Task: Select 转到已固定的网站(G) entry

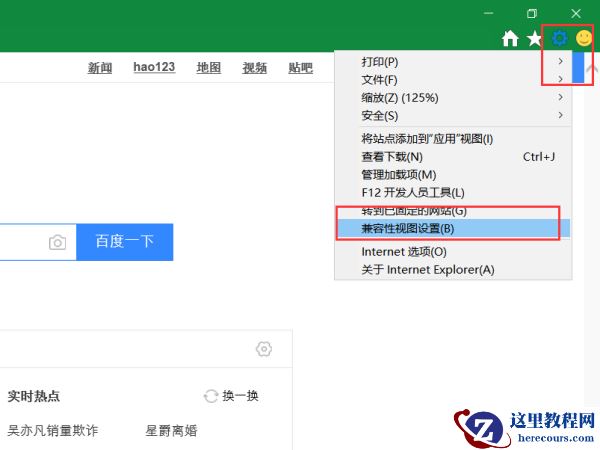Action: [x=453, y=211]
